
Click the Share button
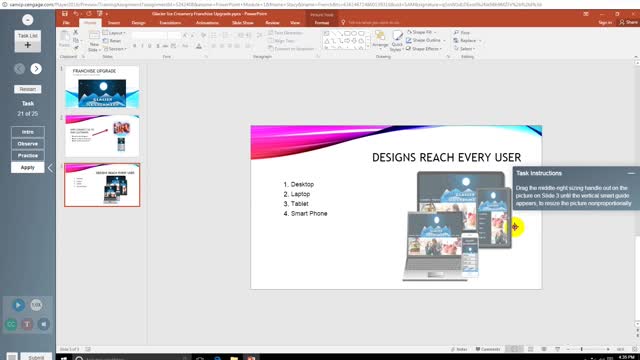[x=628, y=22]
